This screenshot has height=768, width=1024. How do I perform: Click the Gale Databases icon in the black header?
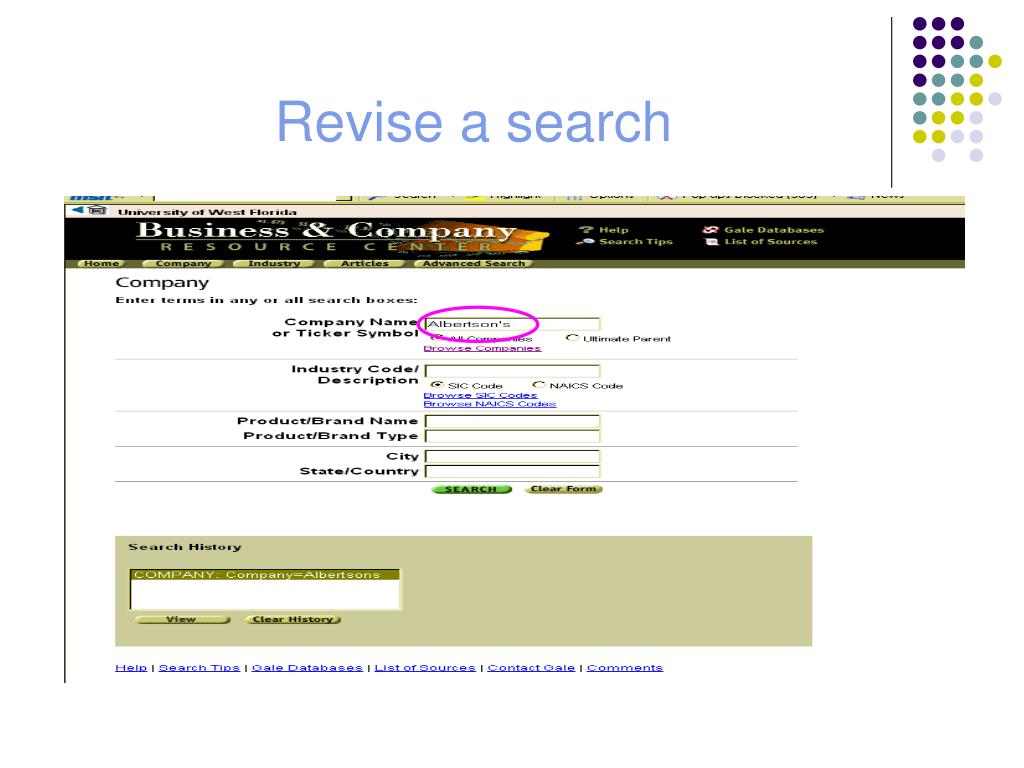[711, 230]
